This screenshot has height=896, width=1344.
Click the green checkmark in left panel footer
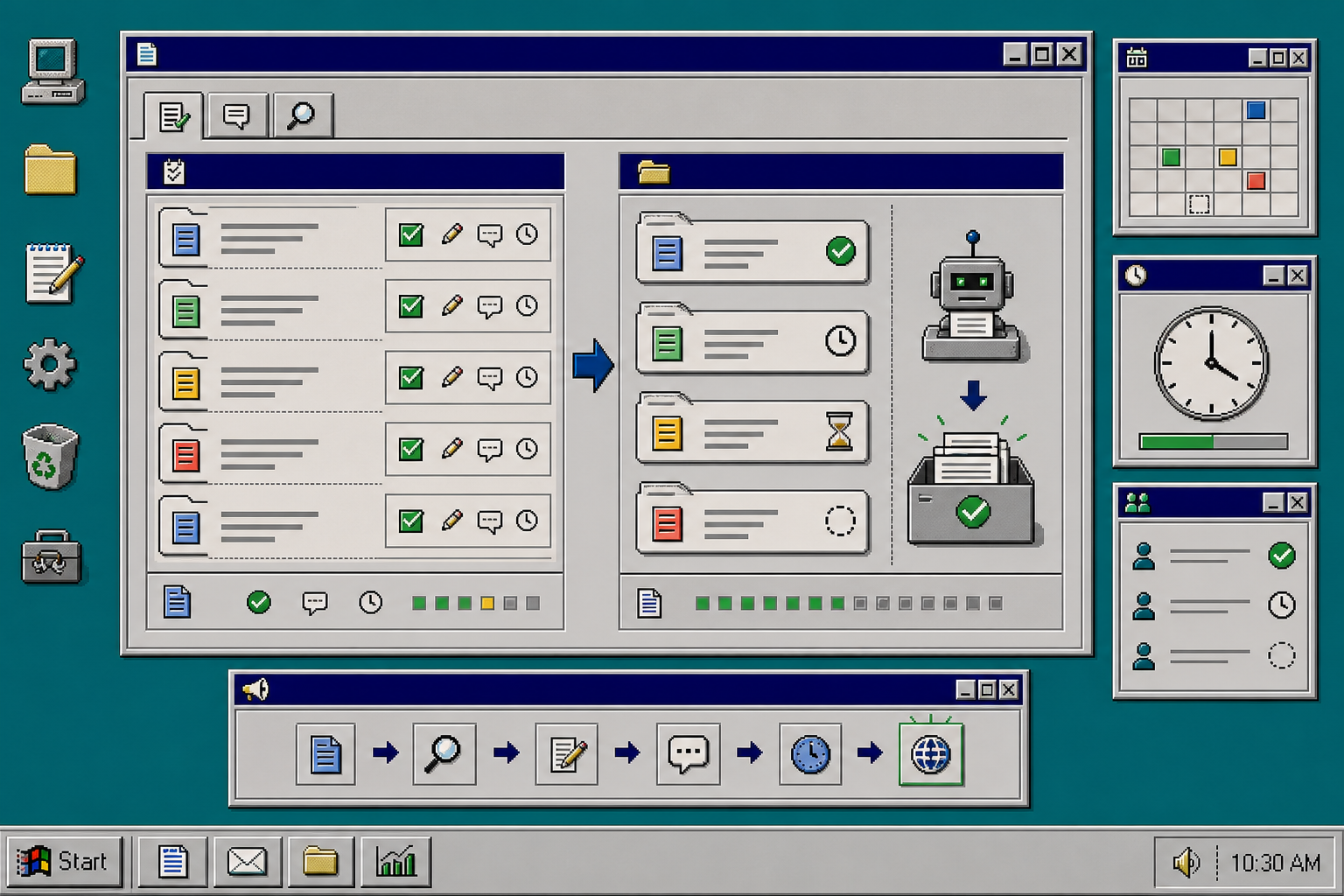(x=259, y=602)
